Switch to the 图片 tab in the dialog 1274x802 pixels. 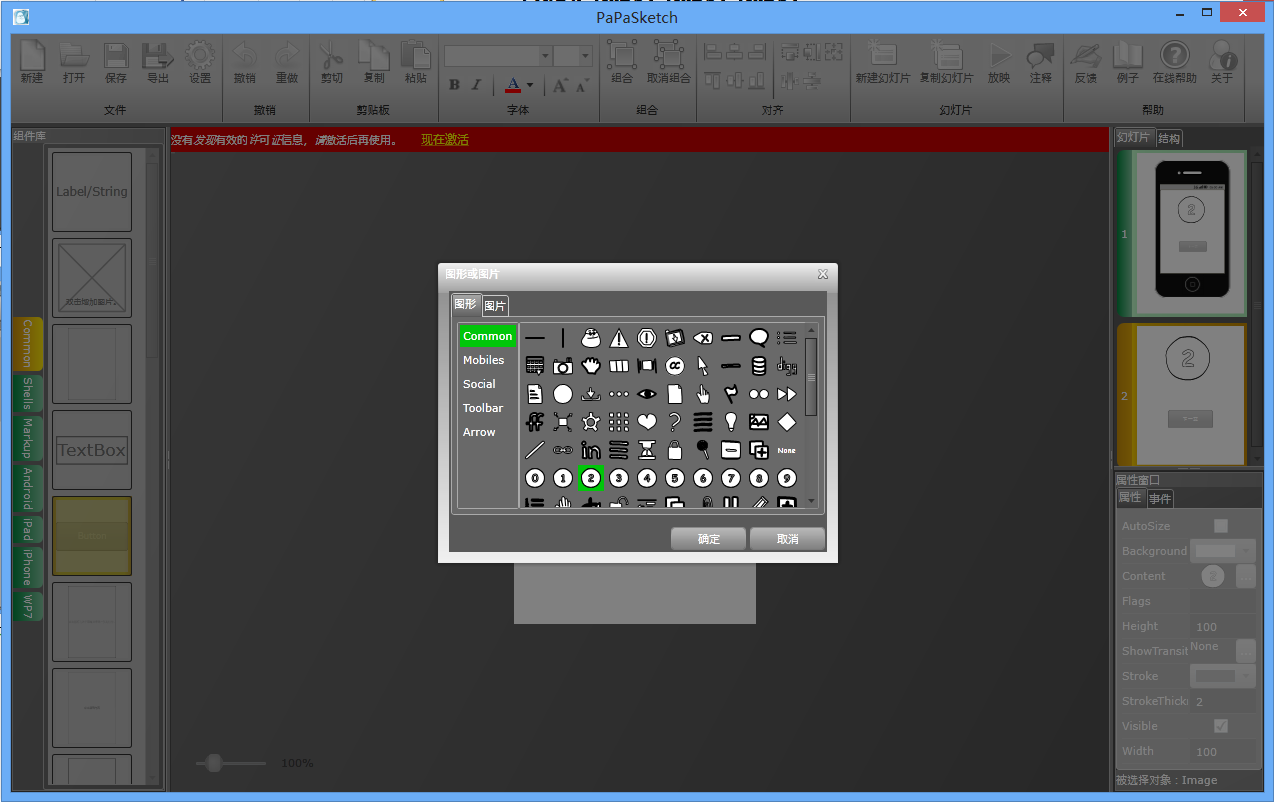[494, 305]
